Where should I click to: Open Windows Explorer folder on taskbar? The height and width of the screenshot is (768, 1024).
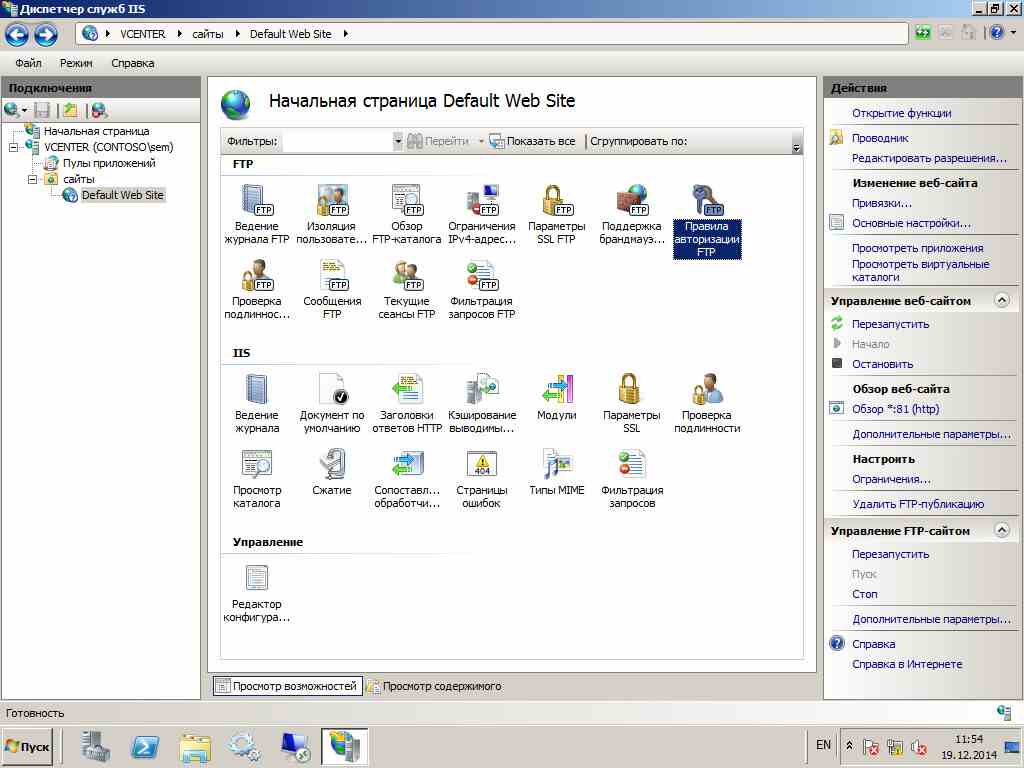195,746
